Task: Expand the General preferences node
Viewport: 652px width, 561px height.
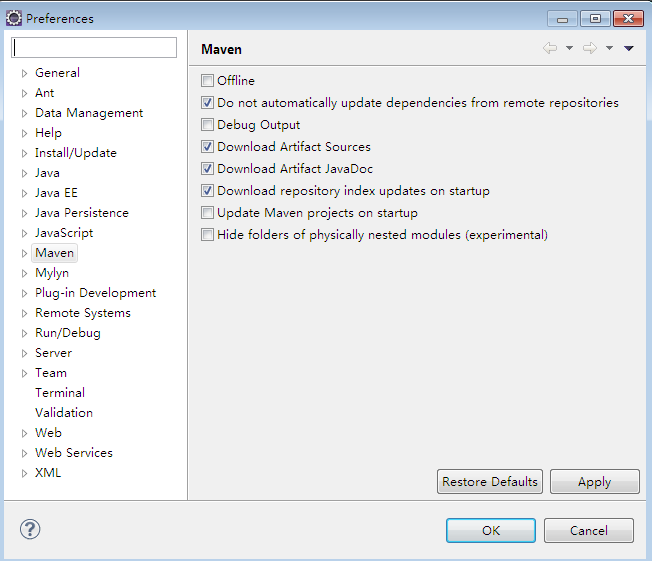Action: [25, 74]
